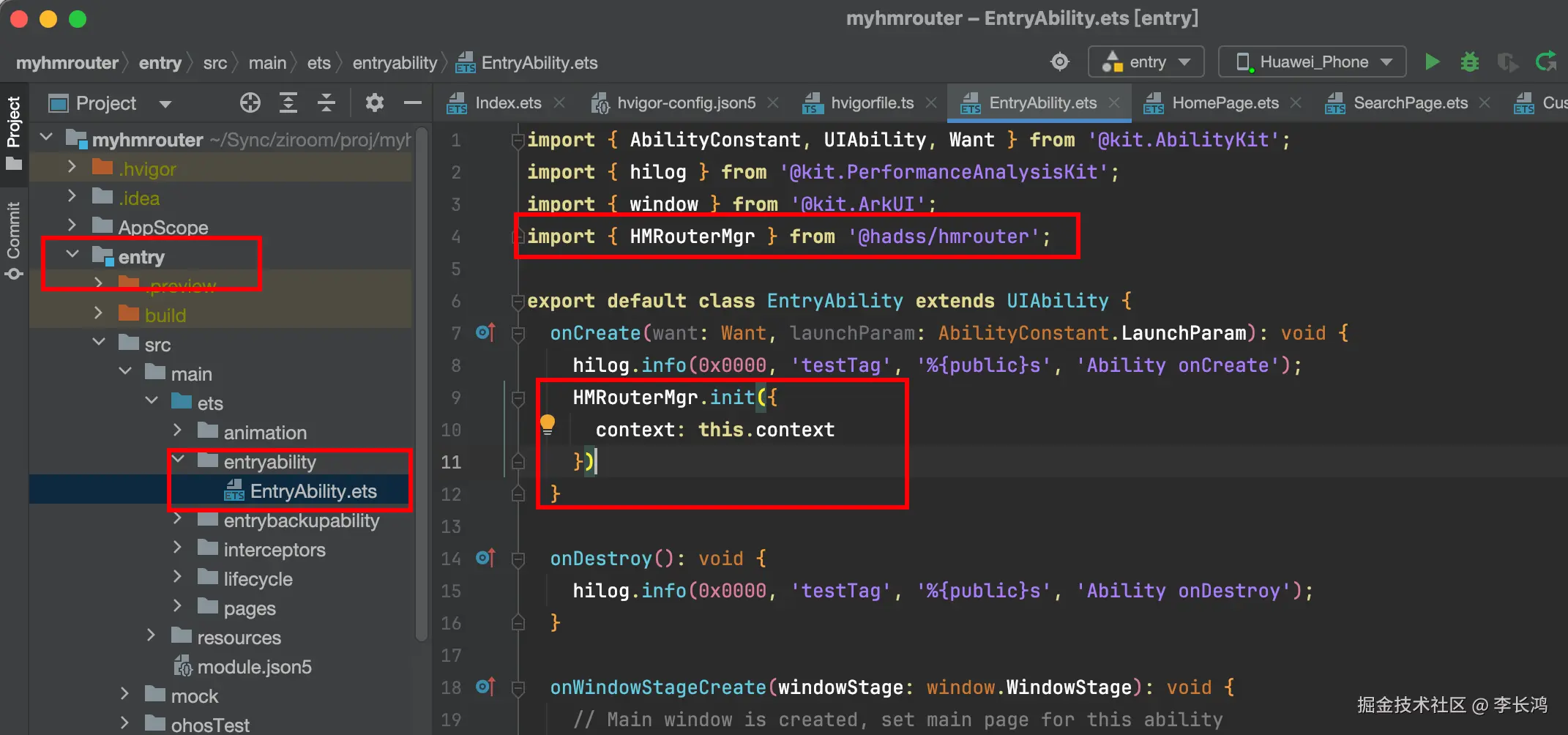1568x735 pixels.
Task: Click the target locate icon in toolbar
Action: point(1059,62)
